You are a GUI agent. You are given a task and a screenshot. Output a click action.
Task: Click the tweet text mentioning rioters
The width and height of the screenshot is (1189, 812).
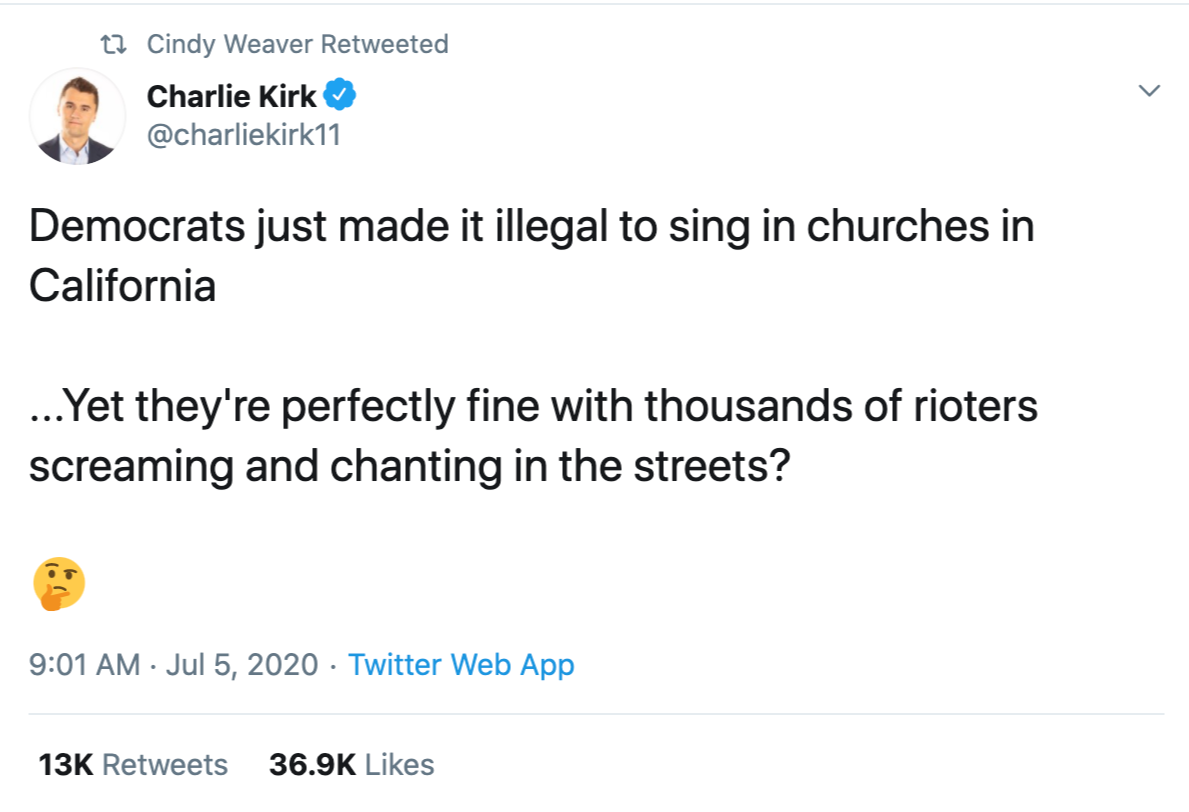(x=532, y=408)
